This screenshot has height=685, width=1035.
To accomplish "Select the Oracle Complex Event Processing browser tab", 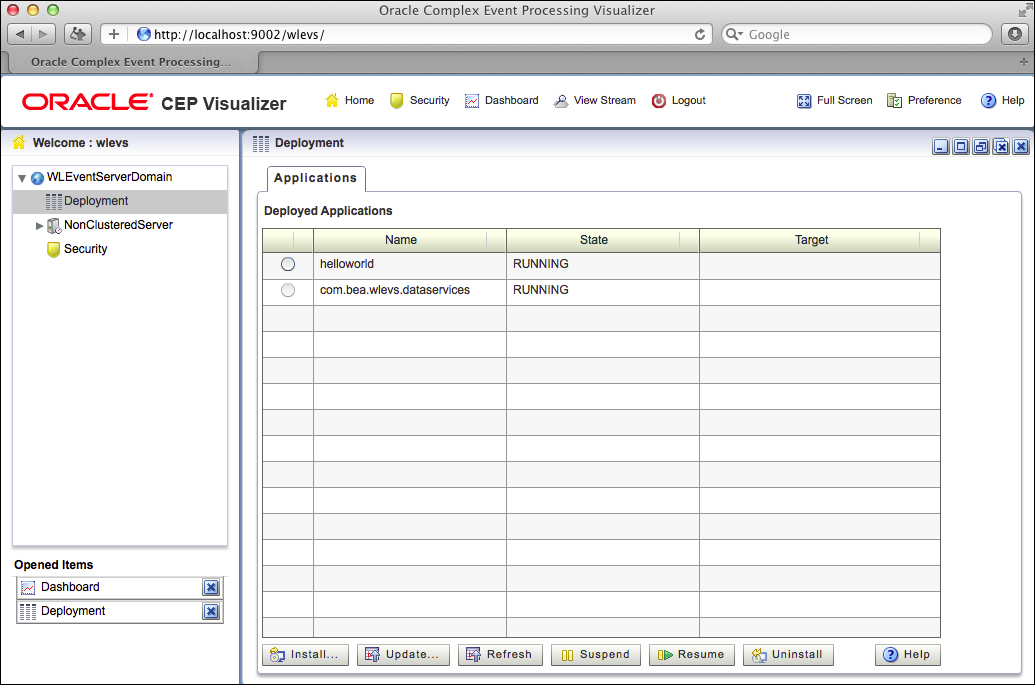I will coord(131,62).
